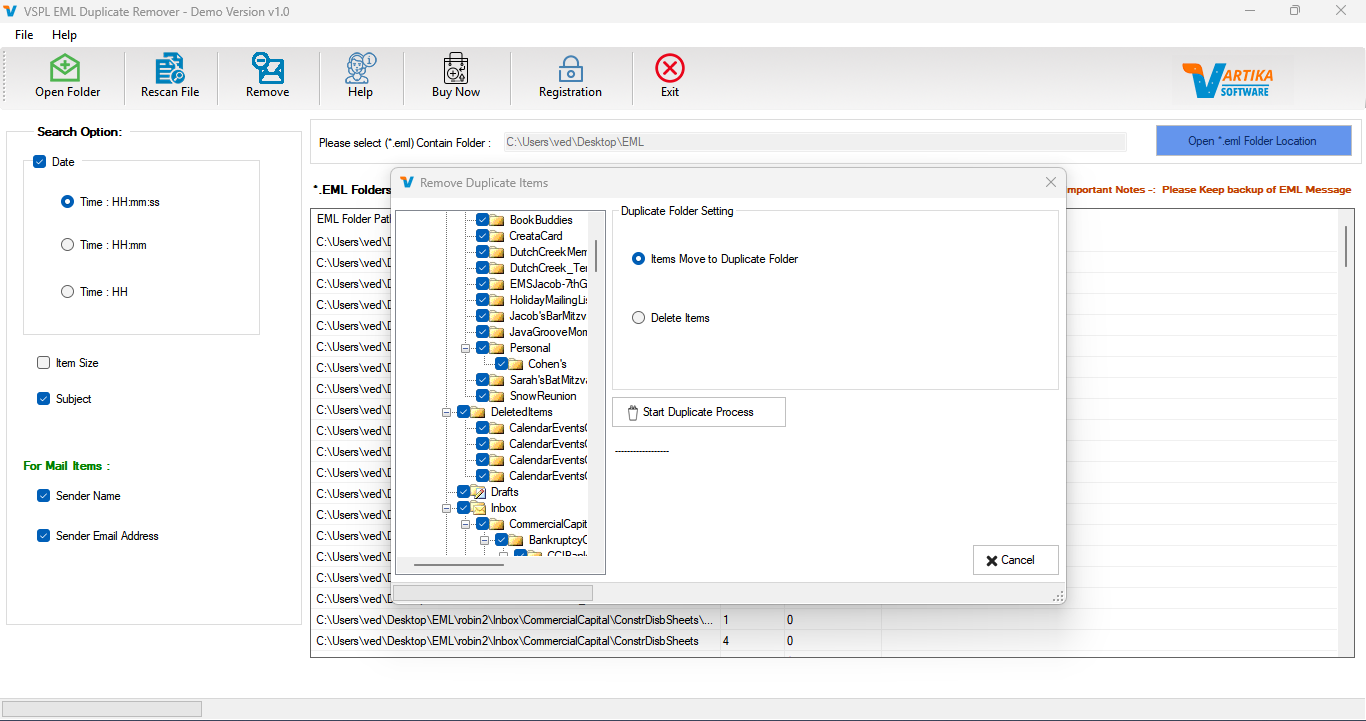Click the Vartika Software logo

click(1226, 80)
